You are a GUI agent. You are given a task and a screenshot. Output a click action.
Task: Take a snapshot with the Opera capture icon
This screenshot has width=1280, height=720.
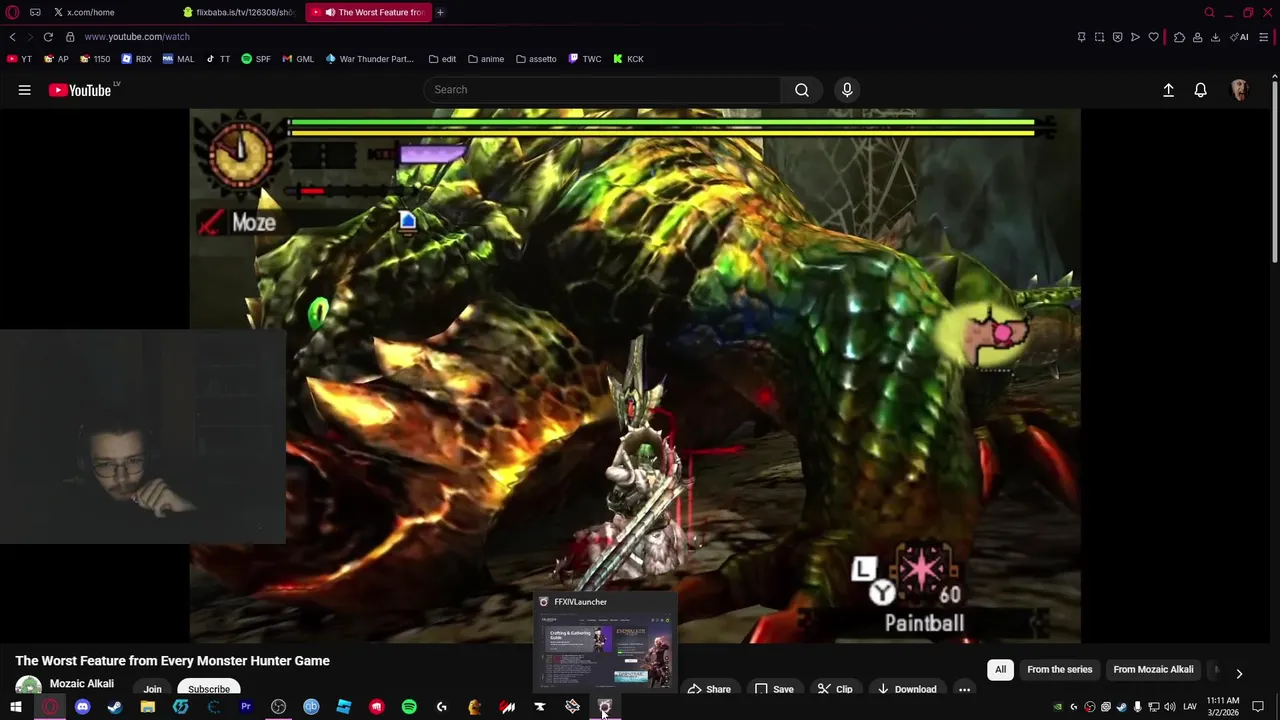pos(1099,37)
